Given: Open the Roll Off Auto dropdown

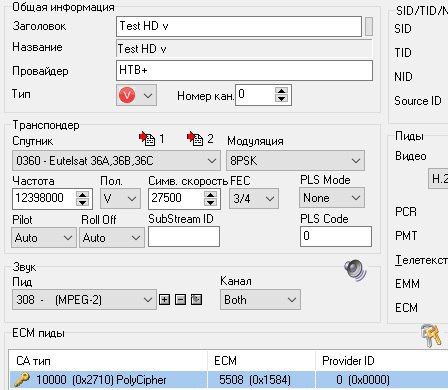Looking at the screenshot, I should click(x=112, y=238).
